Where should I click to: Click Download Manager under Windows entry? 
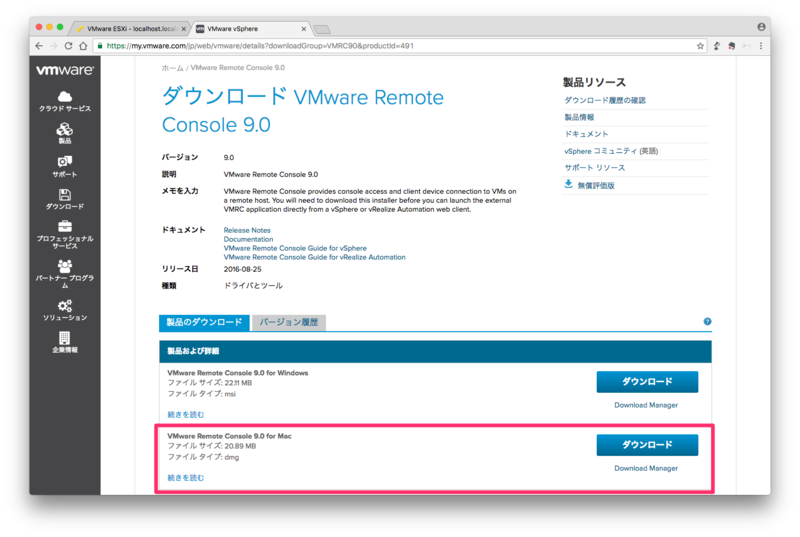coord(646,405)
